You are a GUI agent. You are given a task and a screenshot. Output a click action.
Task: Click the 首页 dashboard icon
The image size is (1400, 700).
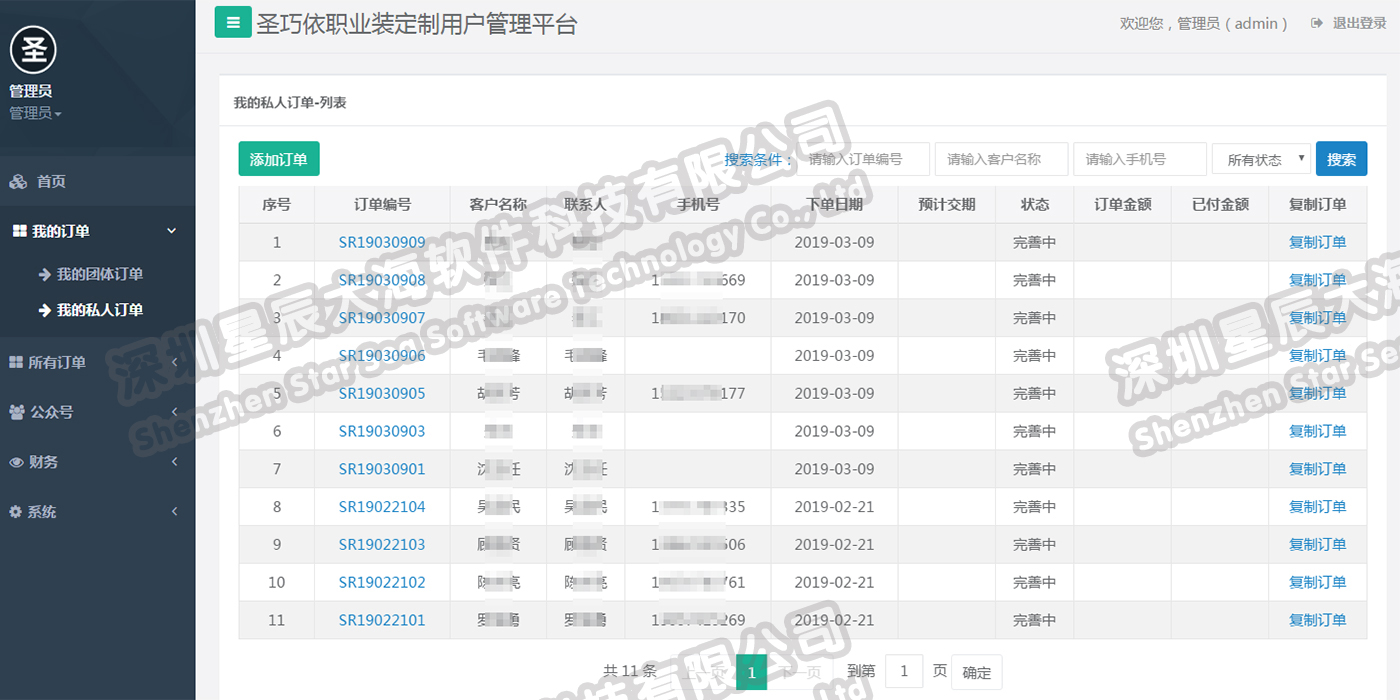[x=18, y=181]
